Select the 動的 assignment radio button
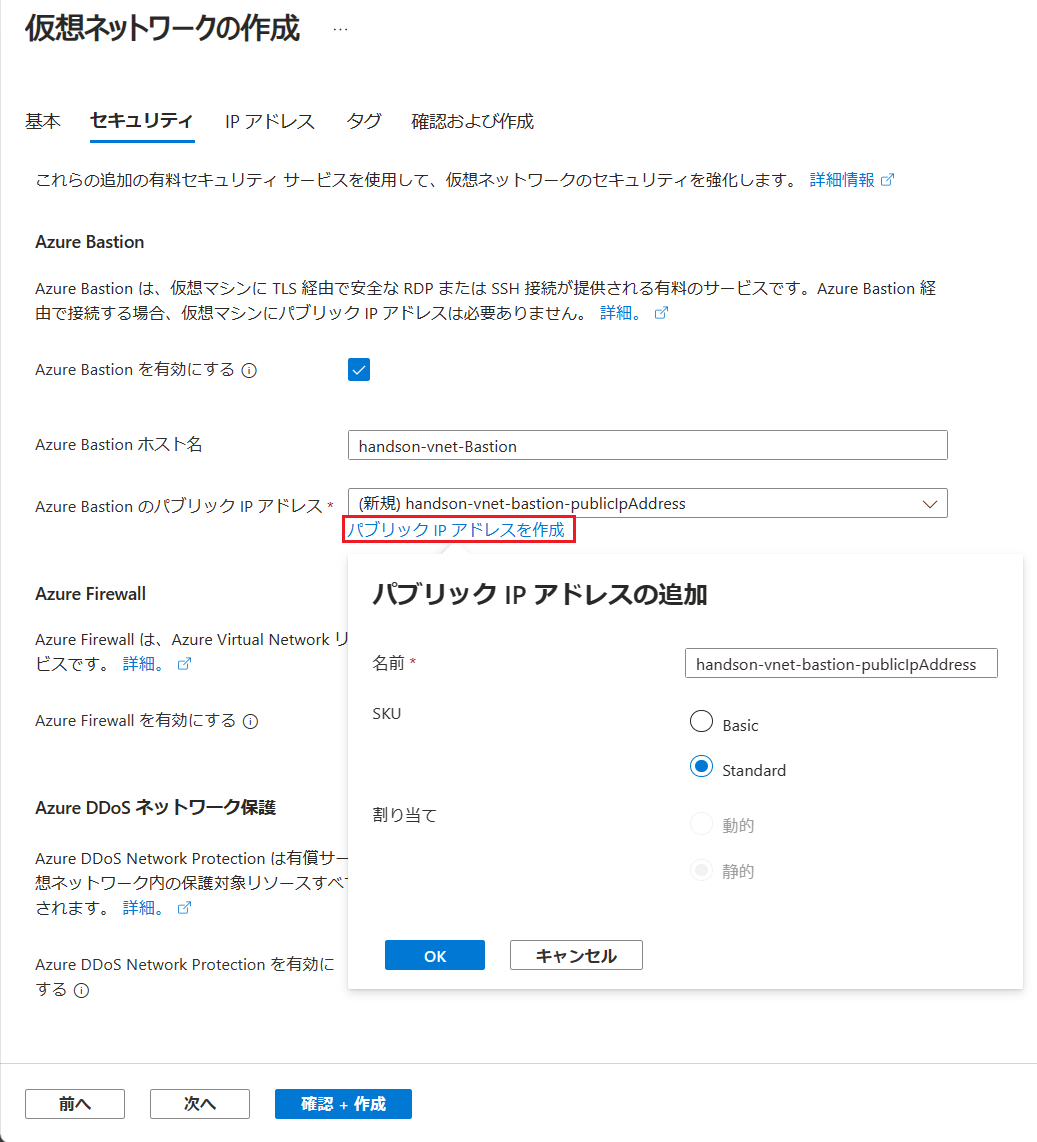 701,824
